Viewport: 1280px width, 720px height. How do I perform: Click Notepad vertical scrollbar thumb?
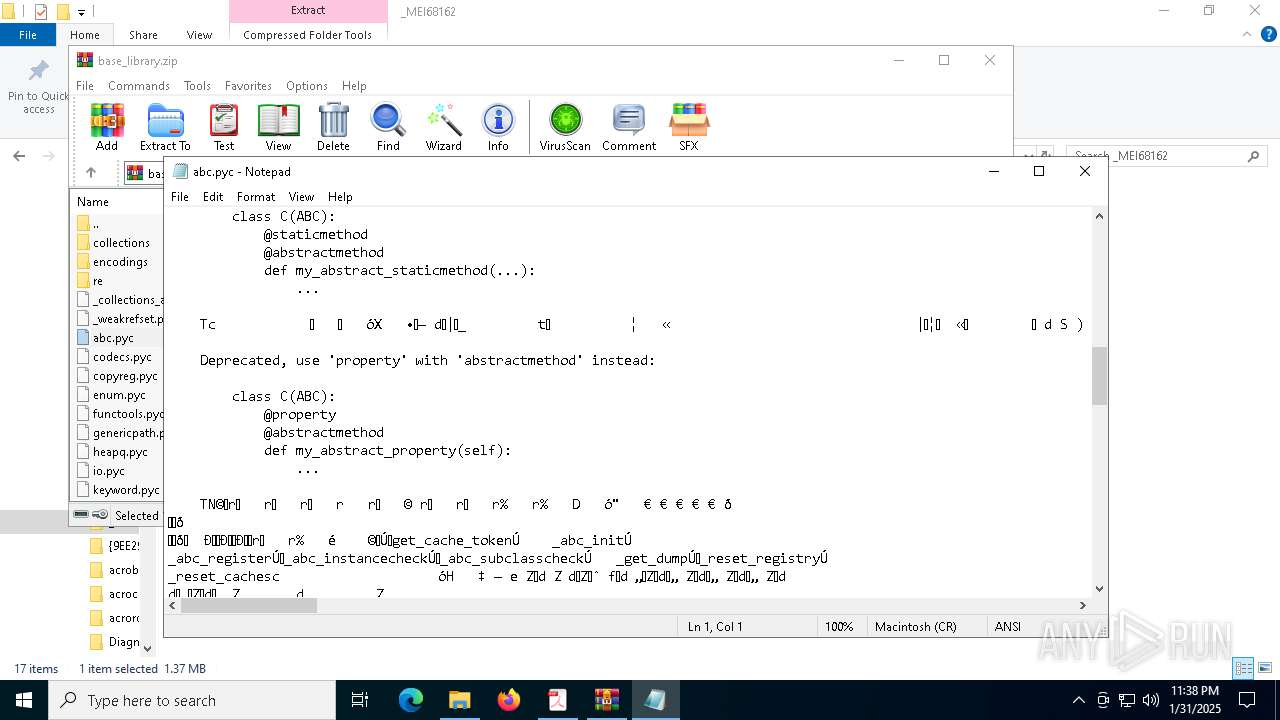1099,375
